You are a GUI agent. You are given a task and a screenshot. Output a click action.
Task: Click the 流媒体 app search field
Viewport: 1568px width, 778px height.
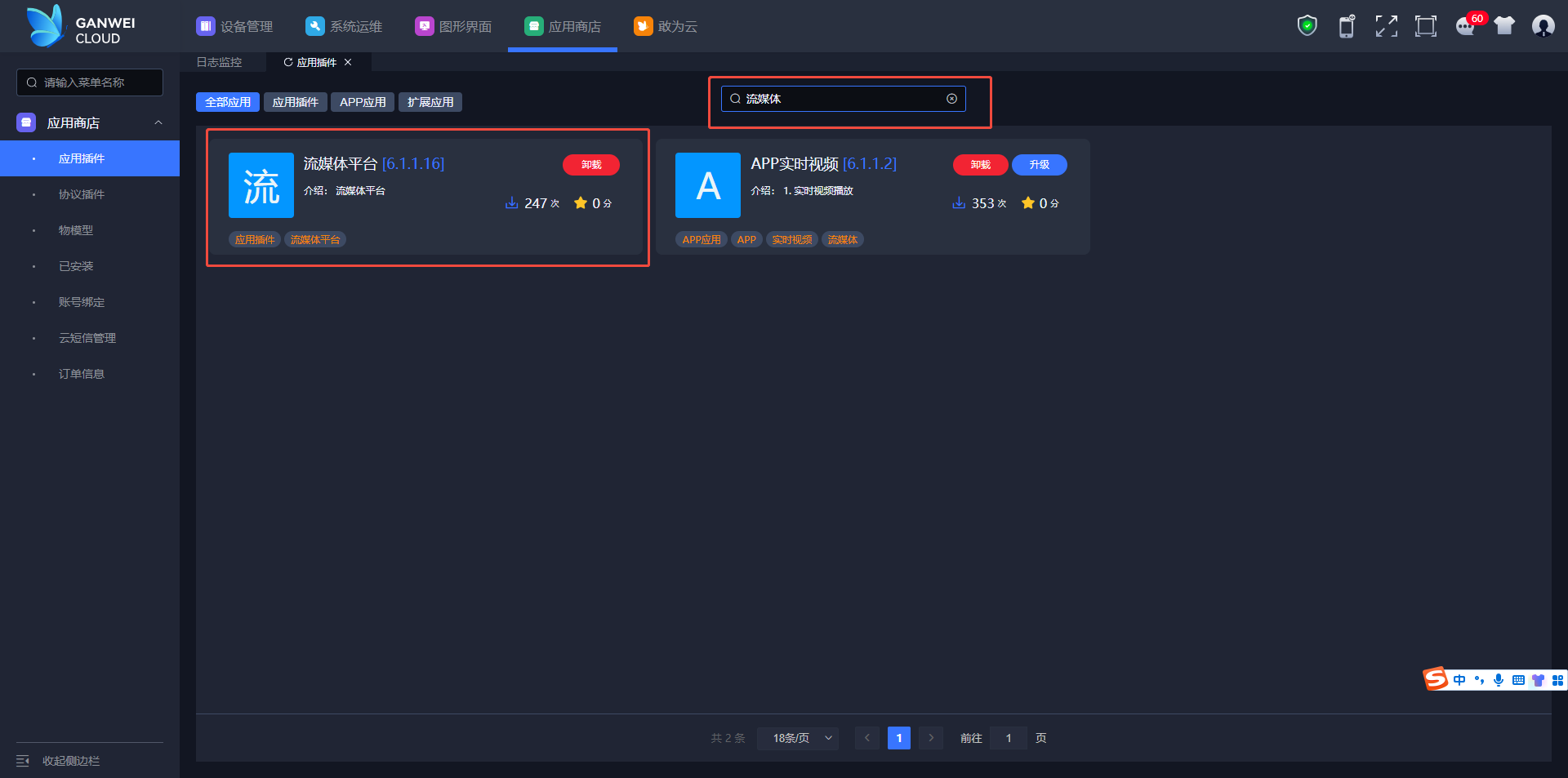(844, 99)
